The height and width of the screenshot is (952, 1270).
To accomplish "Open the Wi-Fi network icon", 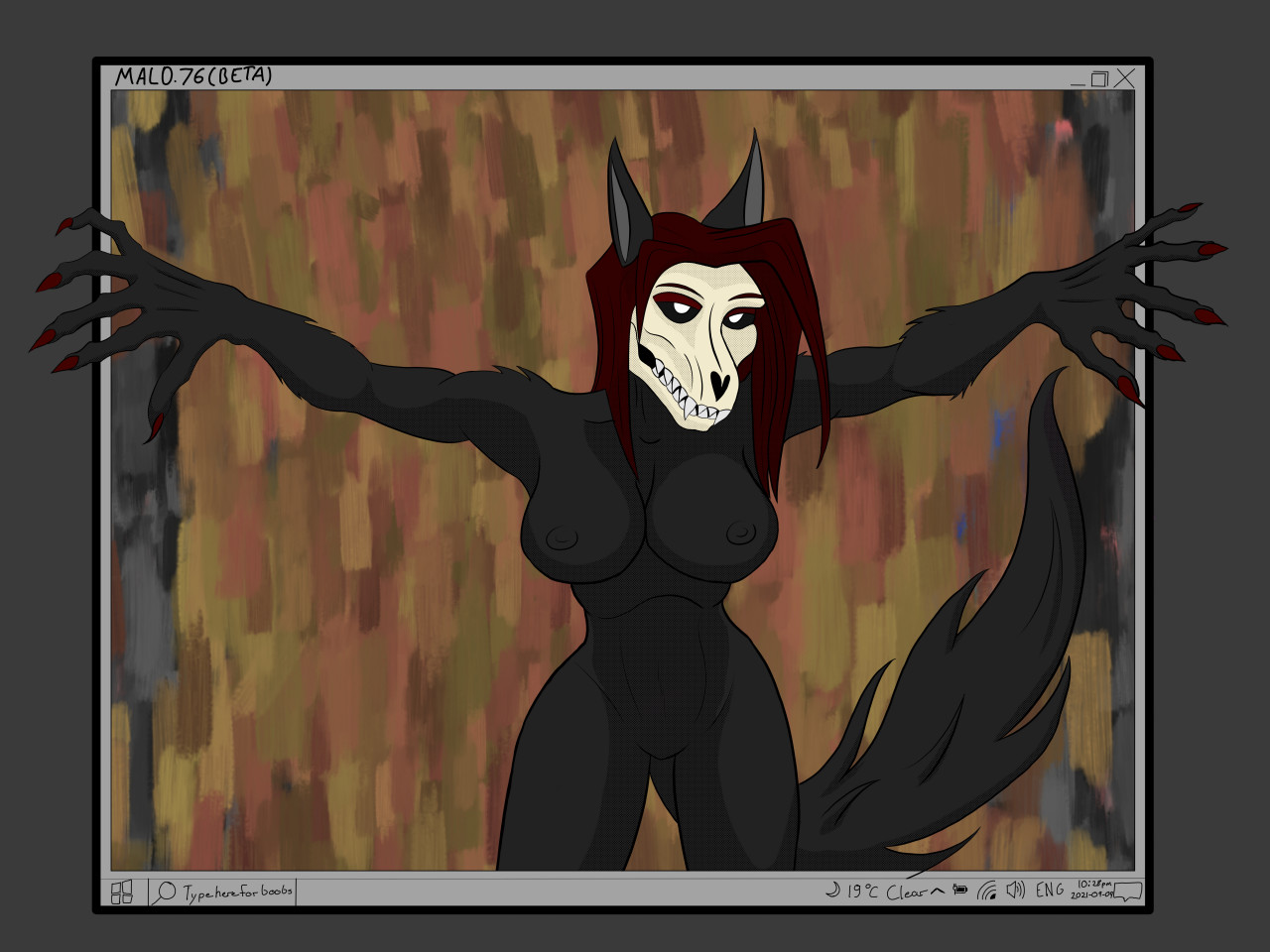I will tap(987, 891).
